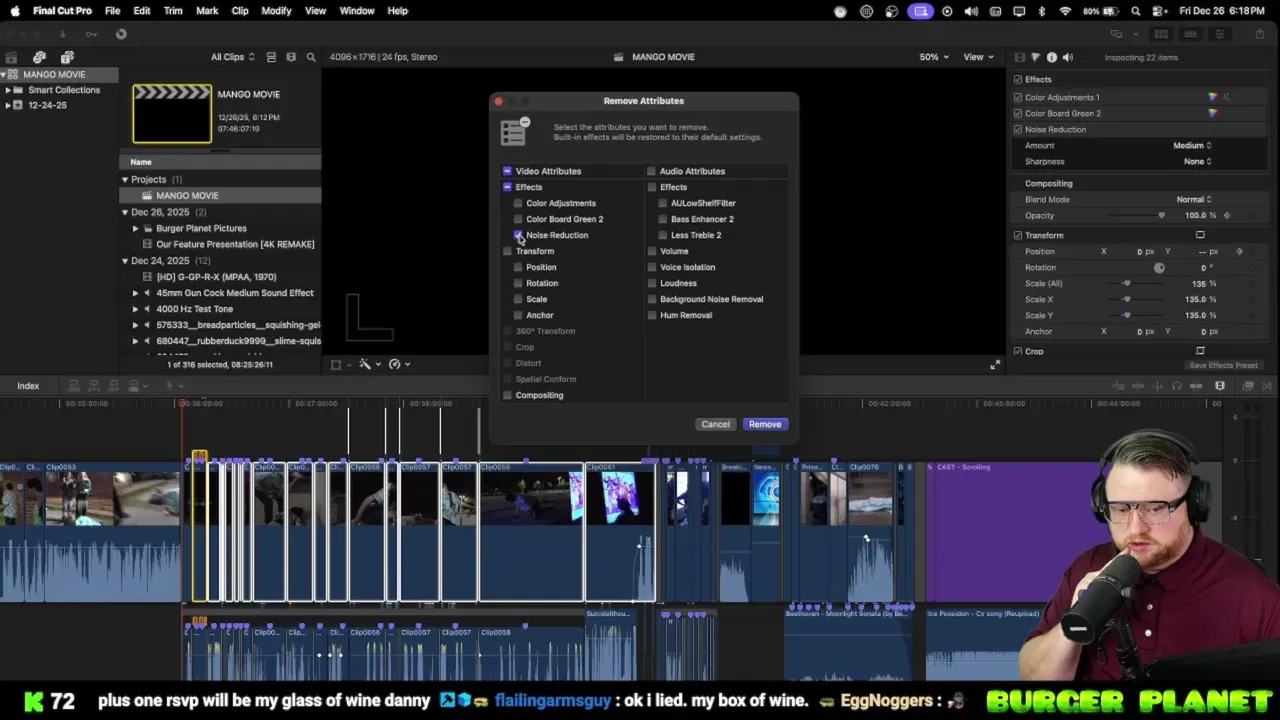Click the background tasks circle icon
The image size is (1280, 720).
pyautogui.click(x=121, y=34)
